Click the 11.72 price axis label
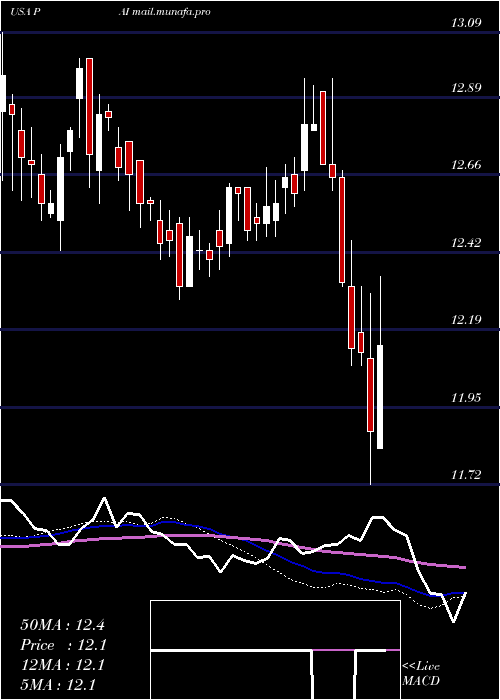500x700 pixels. click(466, 475)
